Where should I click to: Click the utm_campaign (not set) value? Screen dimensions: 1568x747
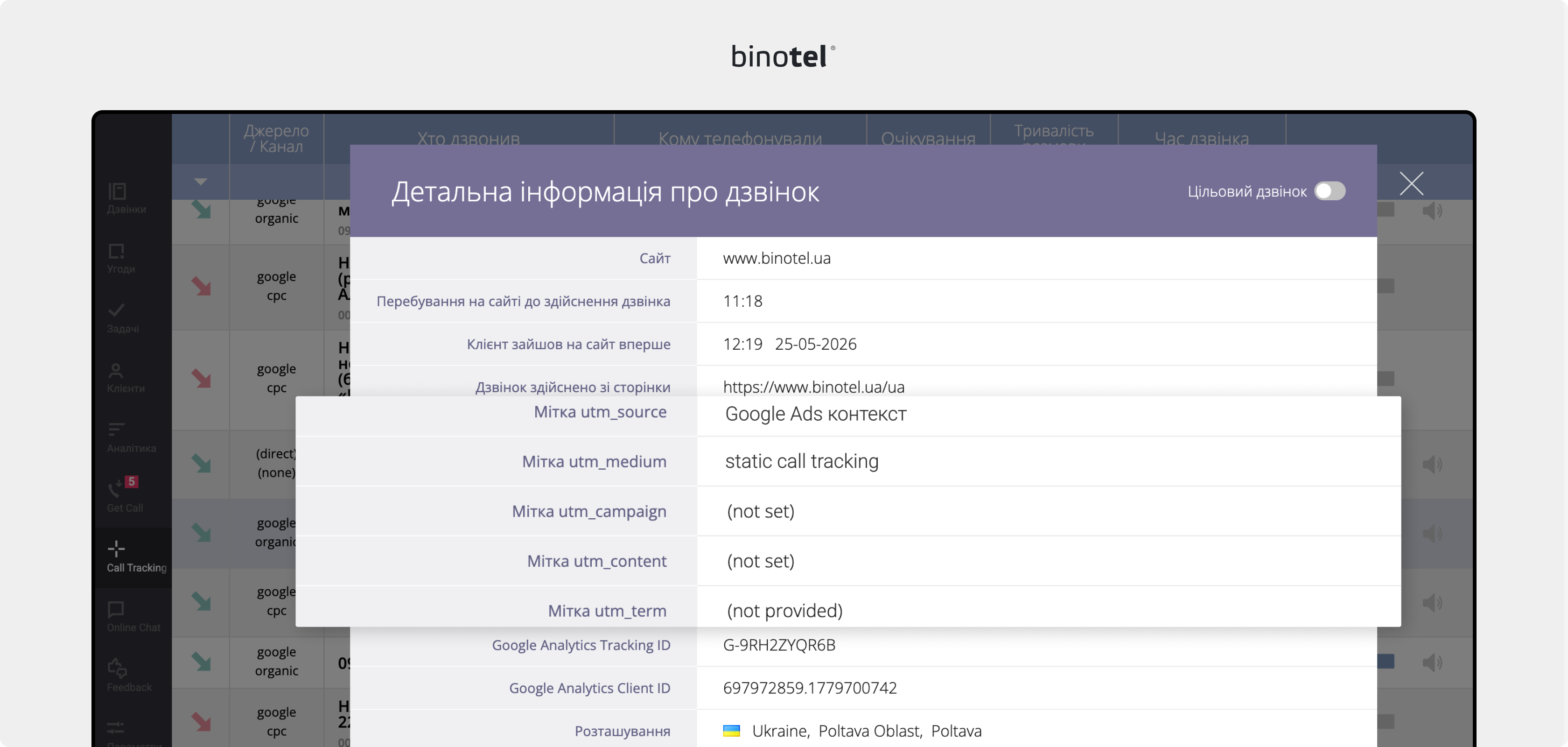pyautogui.click(x=761, y=511)
